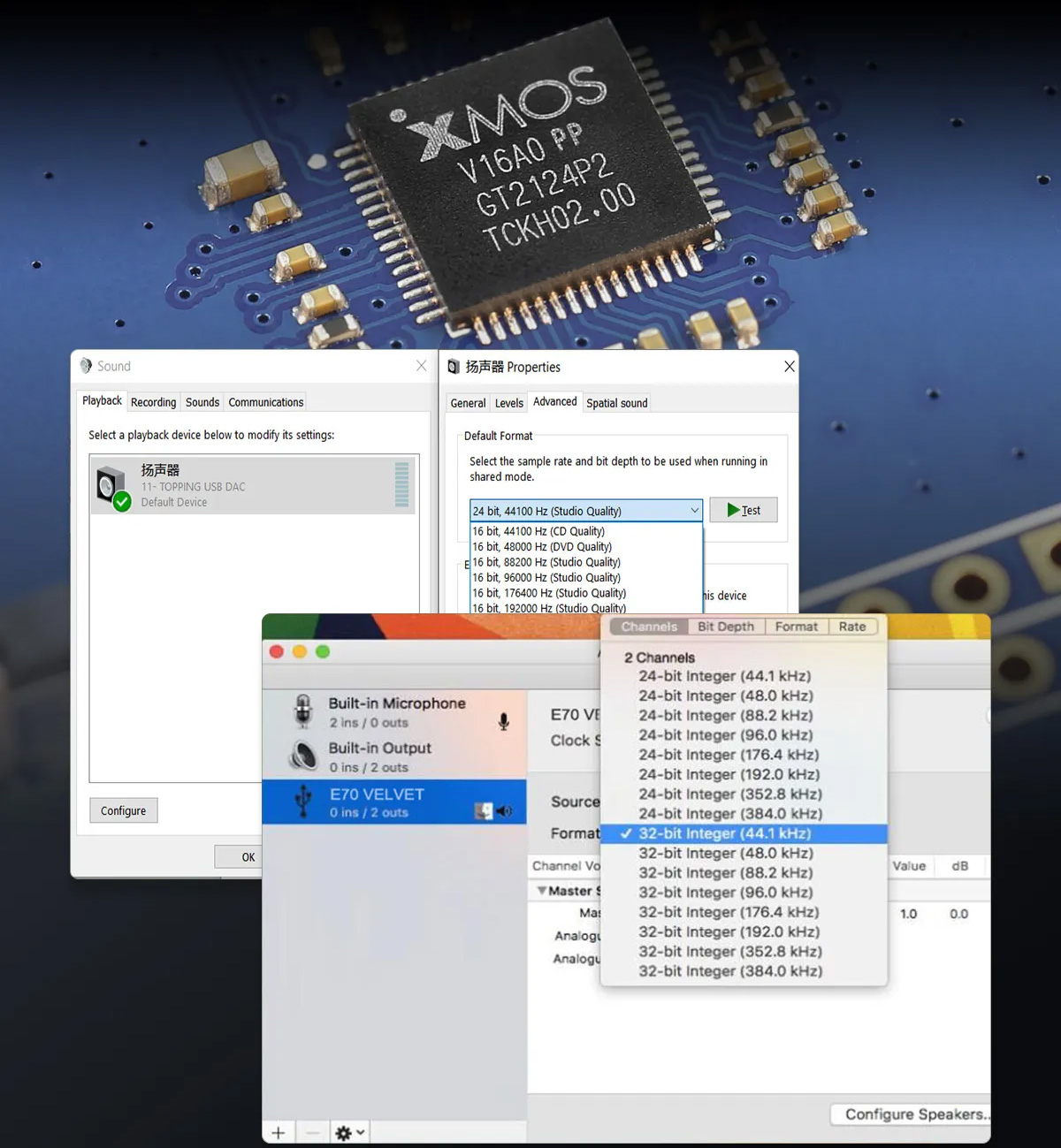The width and height of the screenshot is (1061, 1148).
Task: Select 24-bit Integer (88.2 kHz) format
Action: pos(744,716)
